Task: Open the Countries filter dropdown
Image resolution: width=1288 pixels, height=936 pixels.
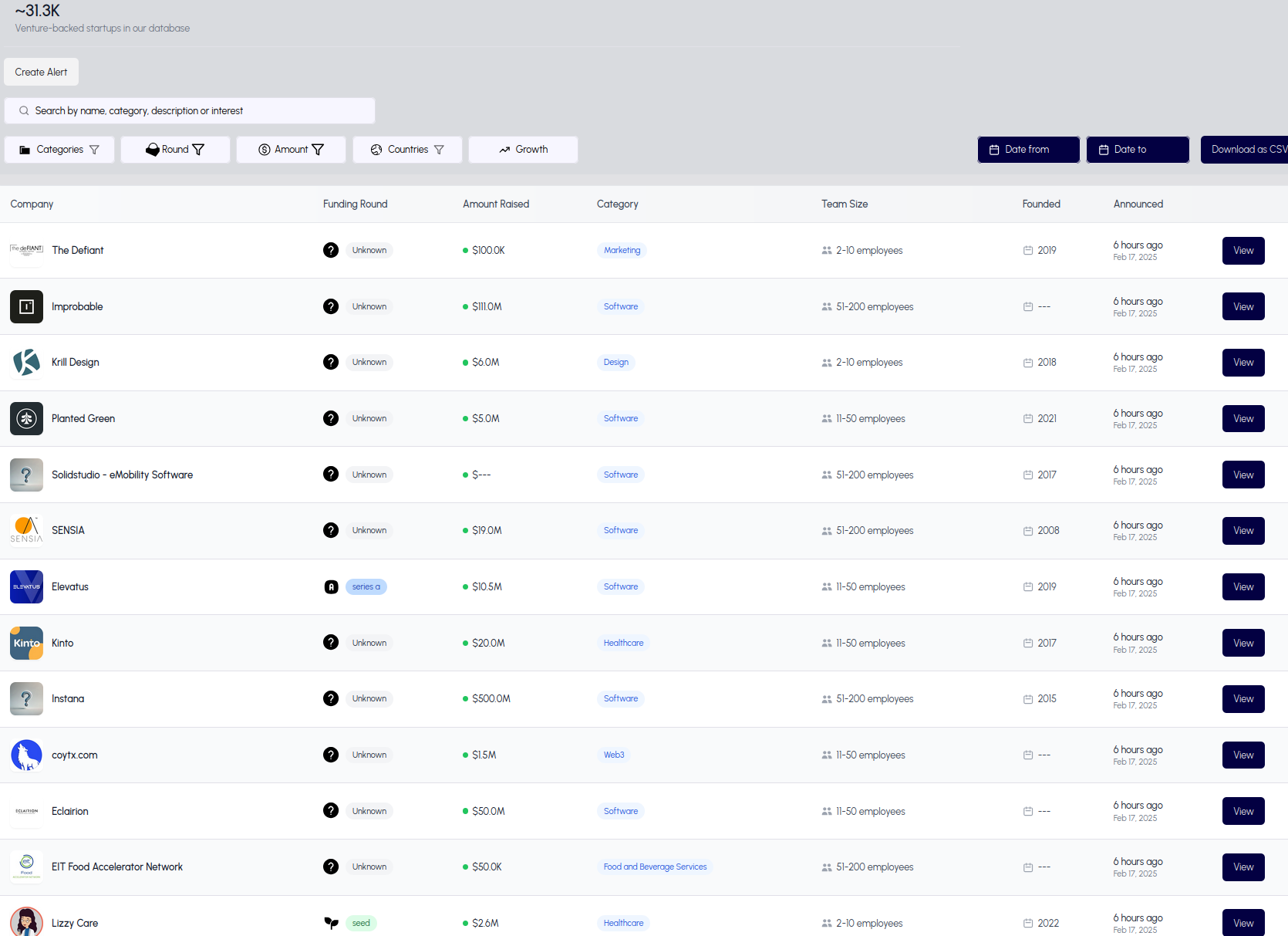Action: (x=407, y=150)
